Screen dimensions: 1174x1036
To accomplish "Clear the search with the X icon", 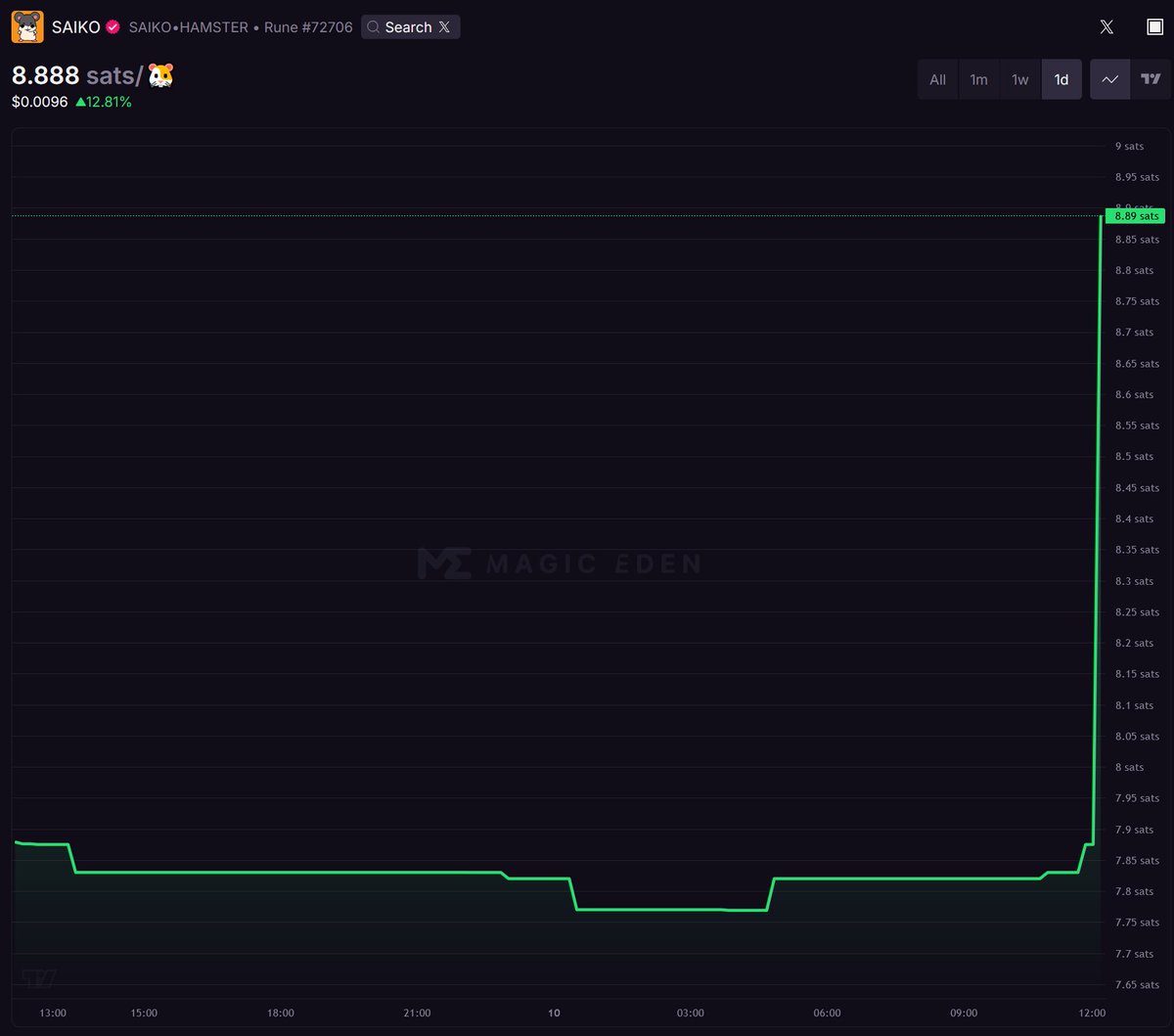I will pos(446,26).
